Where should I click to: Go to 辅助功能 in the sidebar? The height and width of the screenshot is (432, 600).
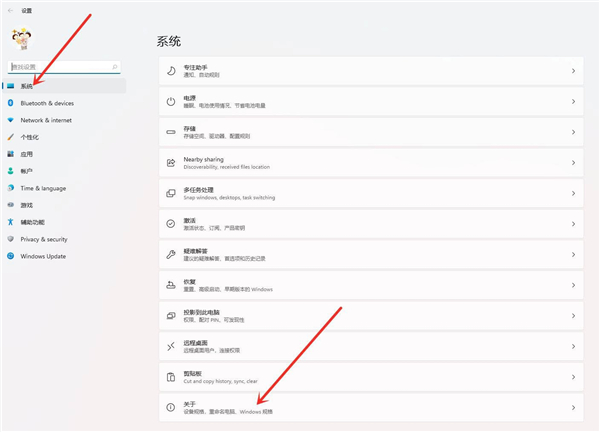[x=32, y=222]
